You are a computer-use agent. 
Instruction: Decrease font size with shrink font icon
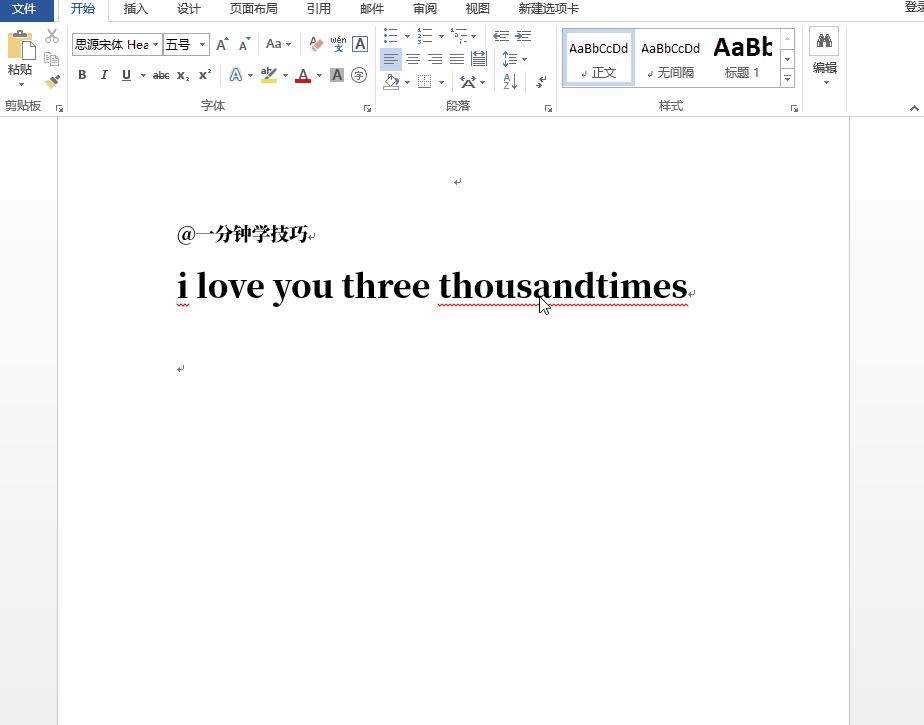coord(245,44)
